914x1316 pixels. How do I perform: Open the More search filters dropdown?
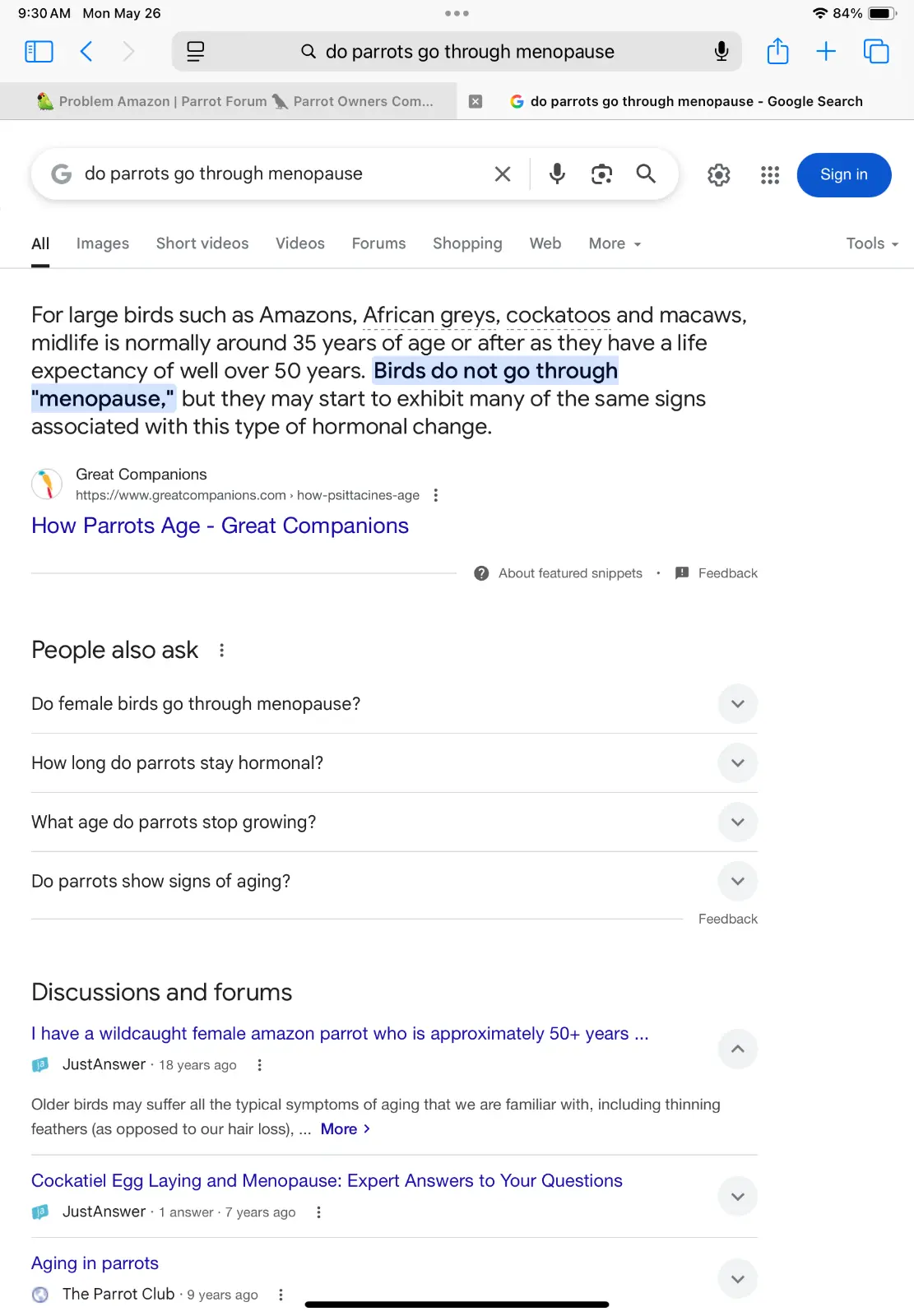tap(614, 243)
